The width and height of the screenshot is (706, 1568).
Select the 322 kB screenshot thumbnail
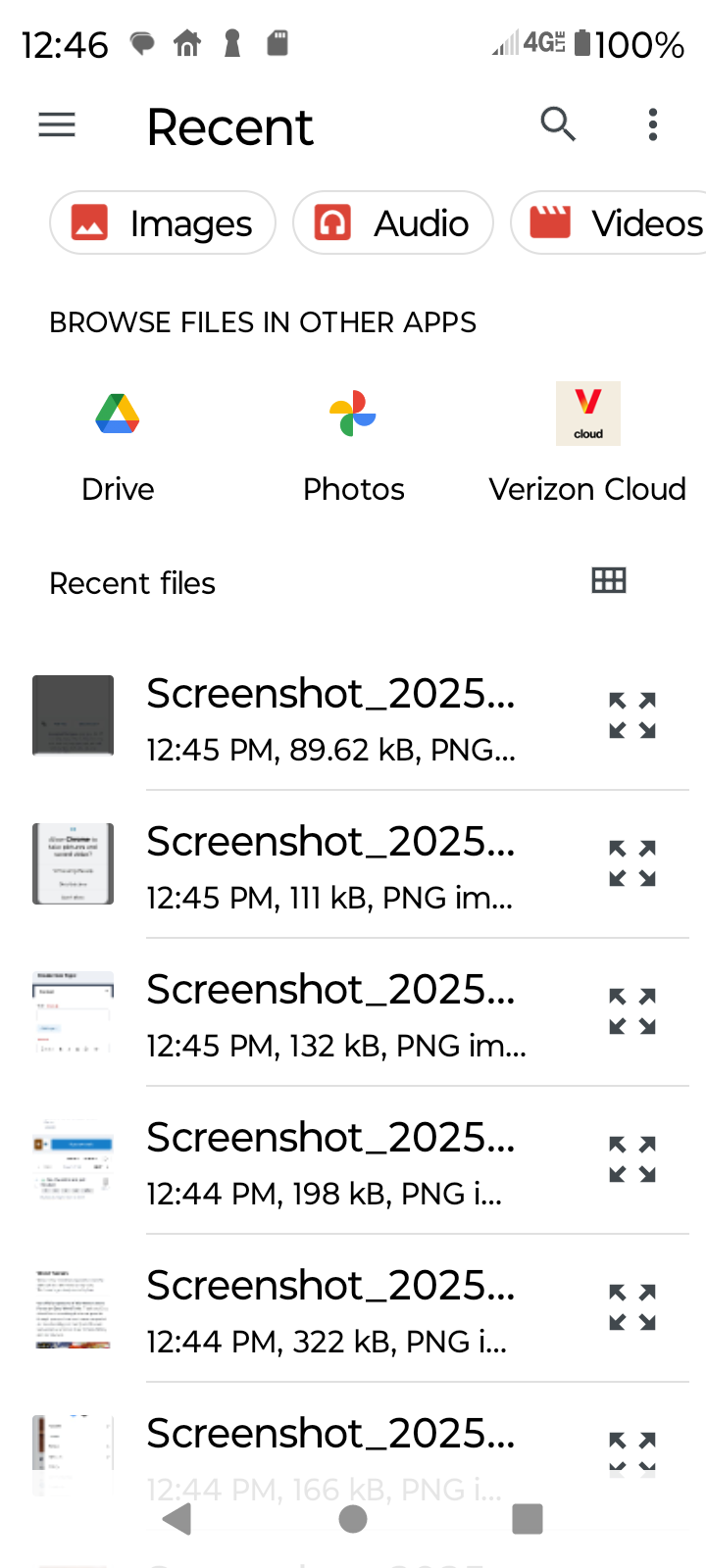coord(74,1308)
